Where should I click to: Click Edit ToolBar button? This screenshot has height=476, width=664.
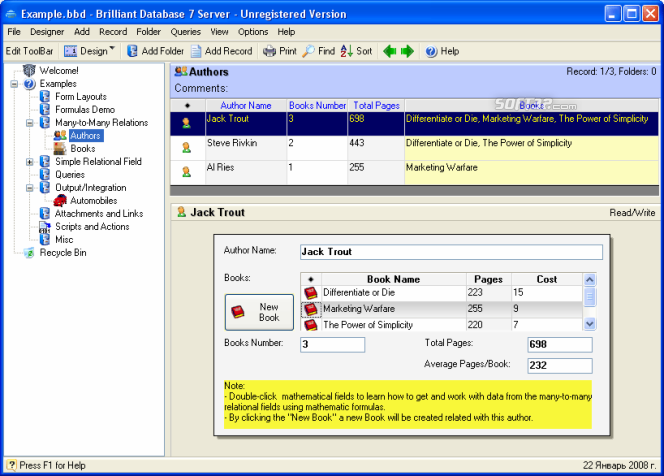pyautogui.click(x=29, y=51)
